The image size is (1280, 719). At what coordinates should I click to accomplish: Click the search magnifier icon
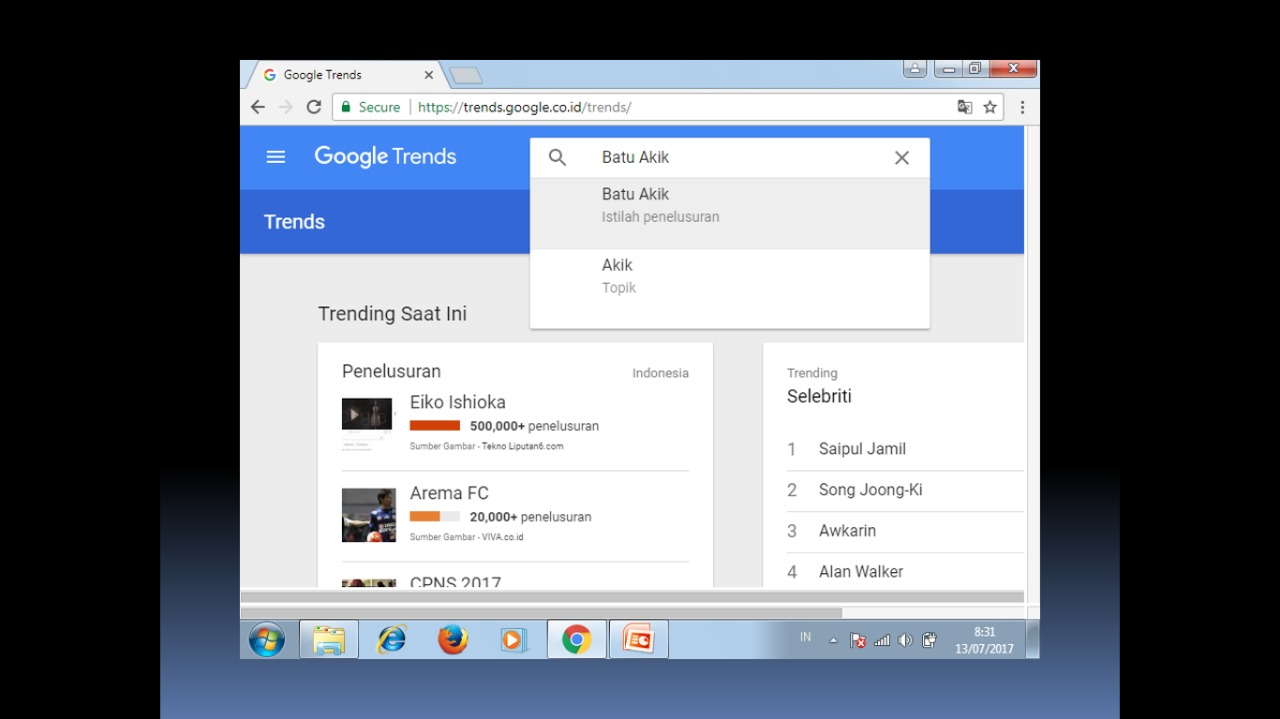click(558, 157)
